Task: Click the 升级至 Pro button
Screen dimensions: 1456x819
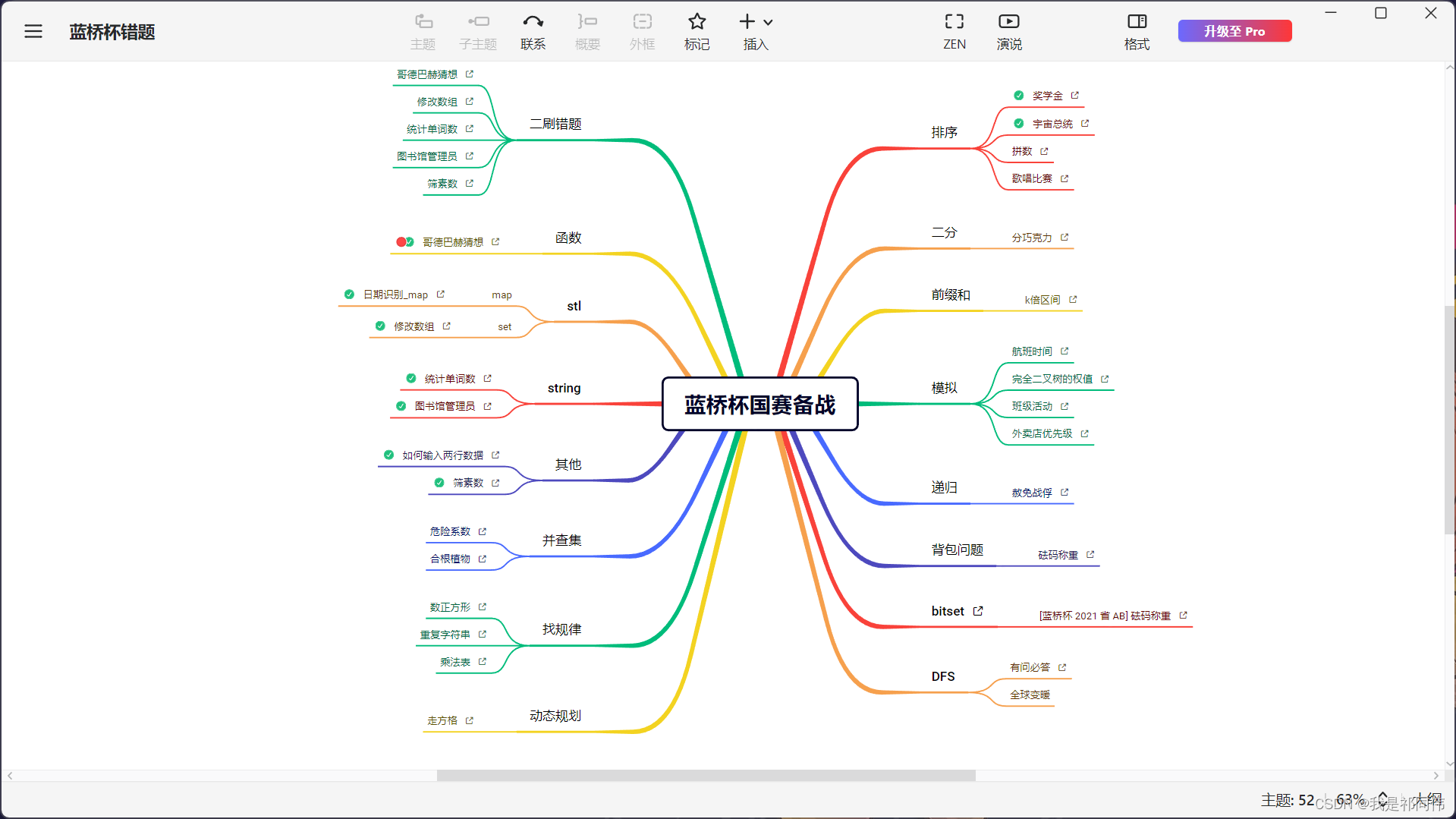Action: 1234,31
